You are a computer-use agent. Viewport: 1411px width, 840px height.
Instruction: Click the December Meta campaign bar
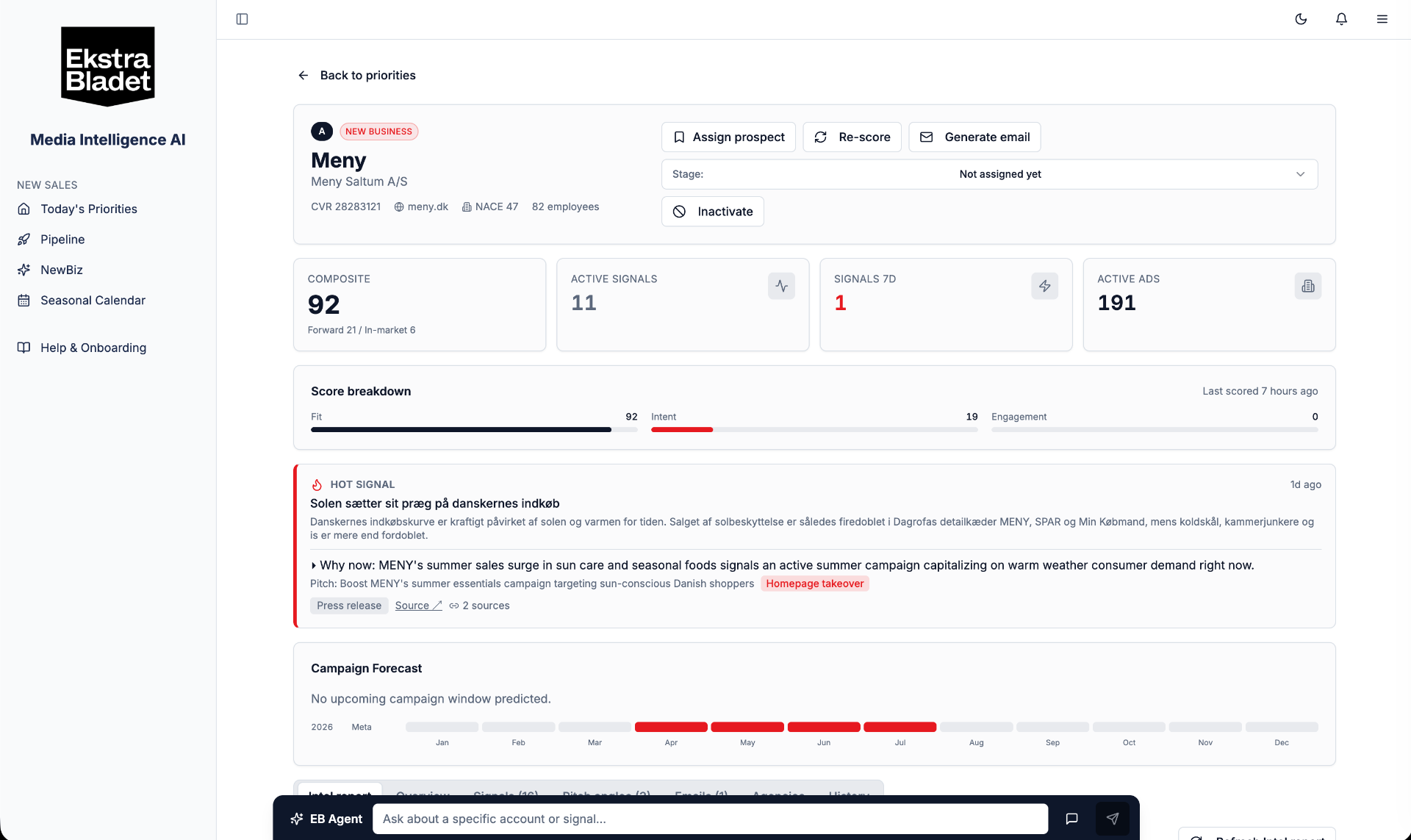coord(1282,728)
